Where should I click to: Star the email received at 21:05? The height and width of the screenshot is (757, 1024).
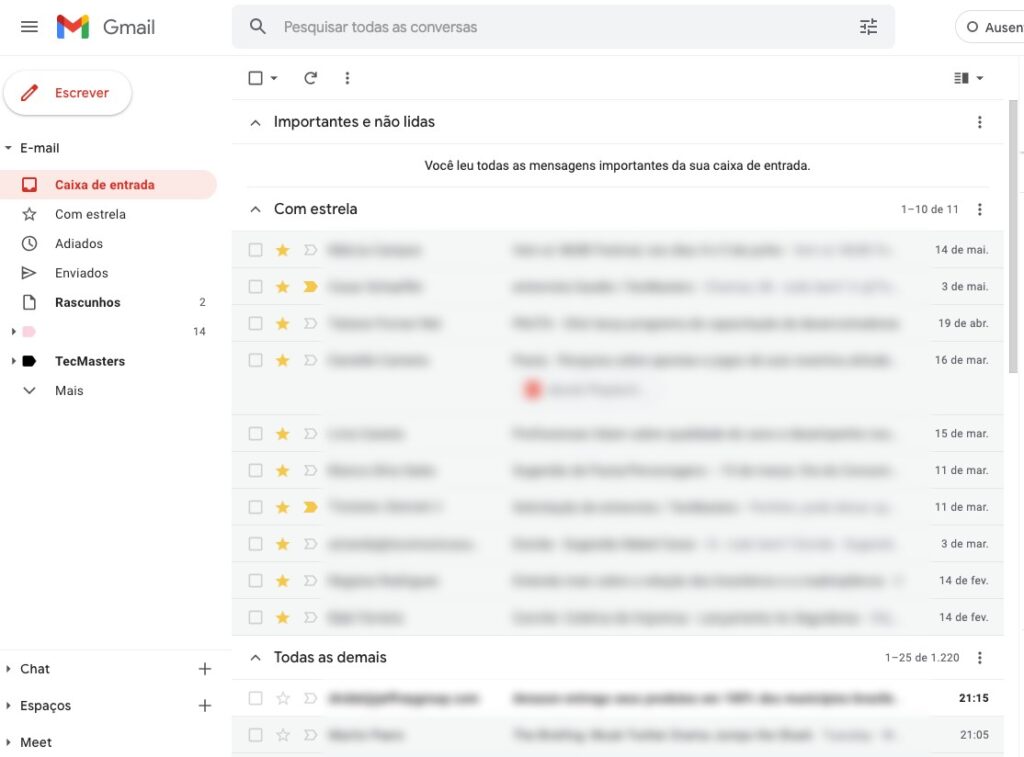tap(283, 735)
